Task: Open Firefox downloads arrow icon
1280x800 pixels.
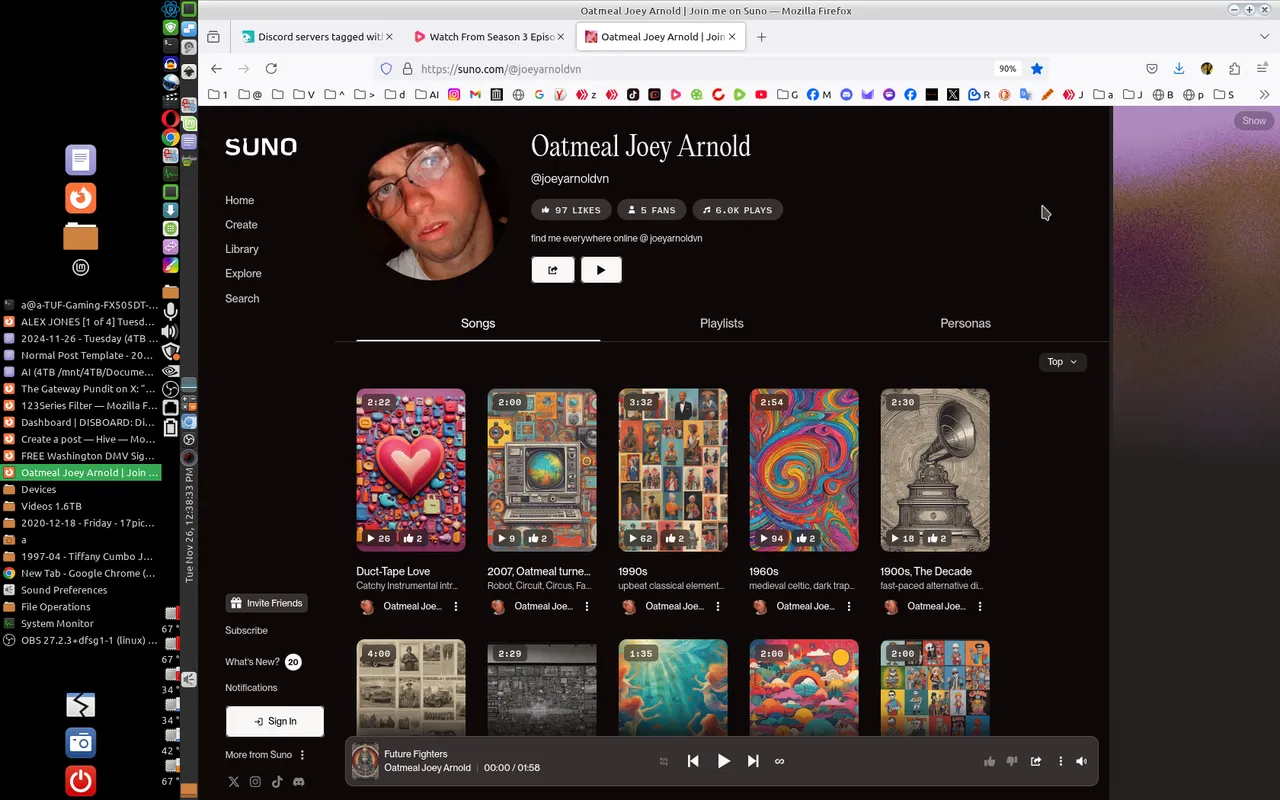Action: click(1179, 69)
